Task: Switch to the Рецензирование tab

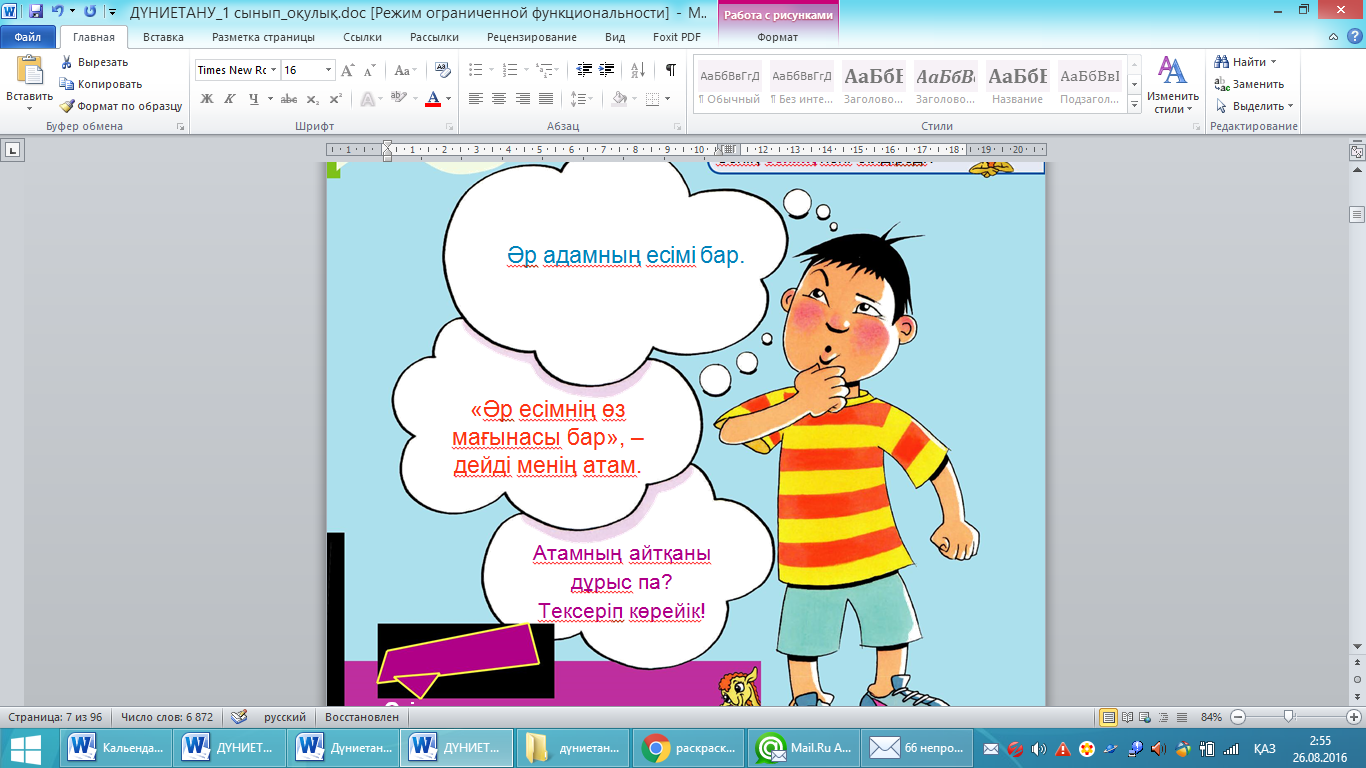Action: pyautogui.click(x=531, y=37)
